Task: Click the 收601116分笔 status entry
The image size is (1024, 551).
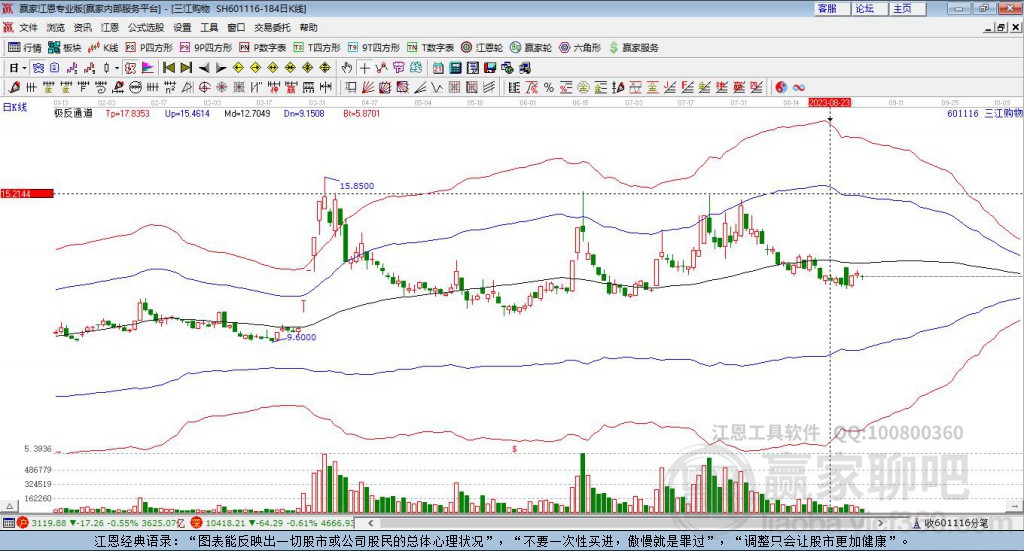Action: (x=951, y=523)
